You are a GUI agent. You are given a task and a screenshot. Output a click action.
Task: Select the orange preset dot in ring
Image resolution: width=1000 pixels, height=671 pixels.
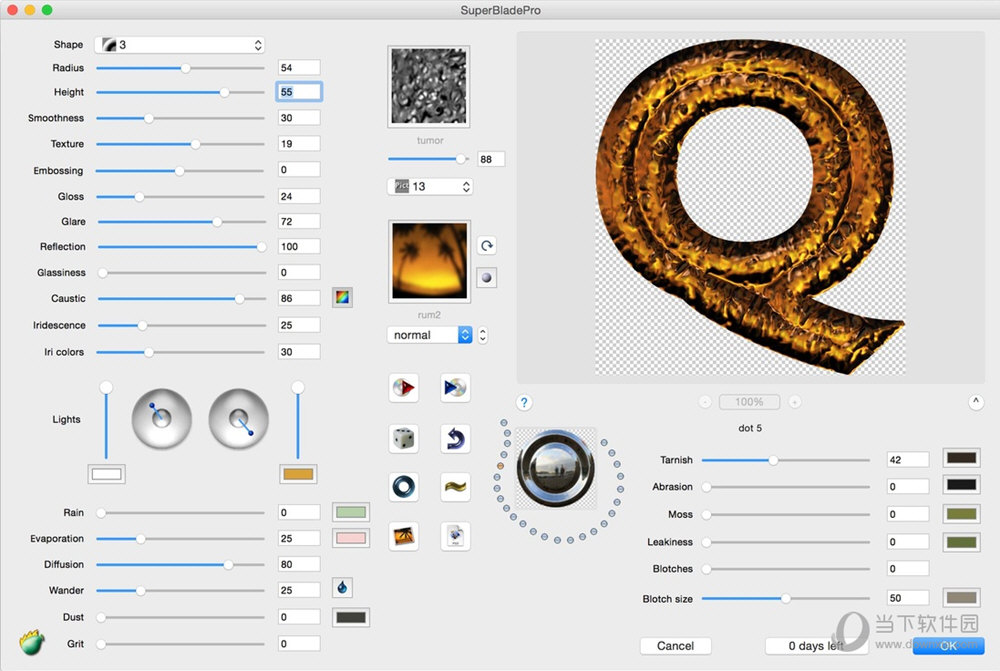(x=500, y=466)
